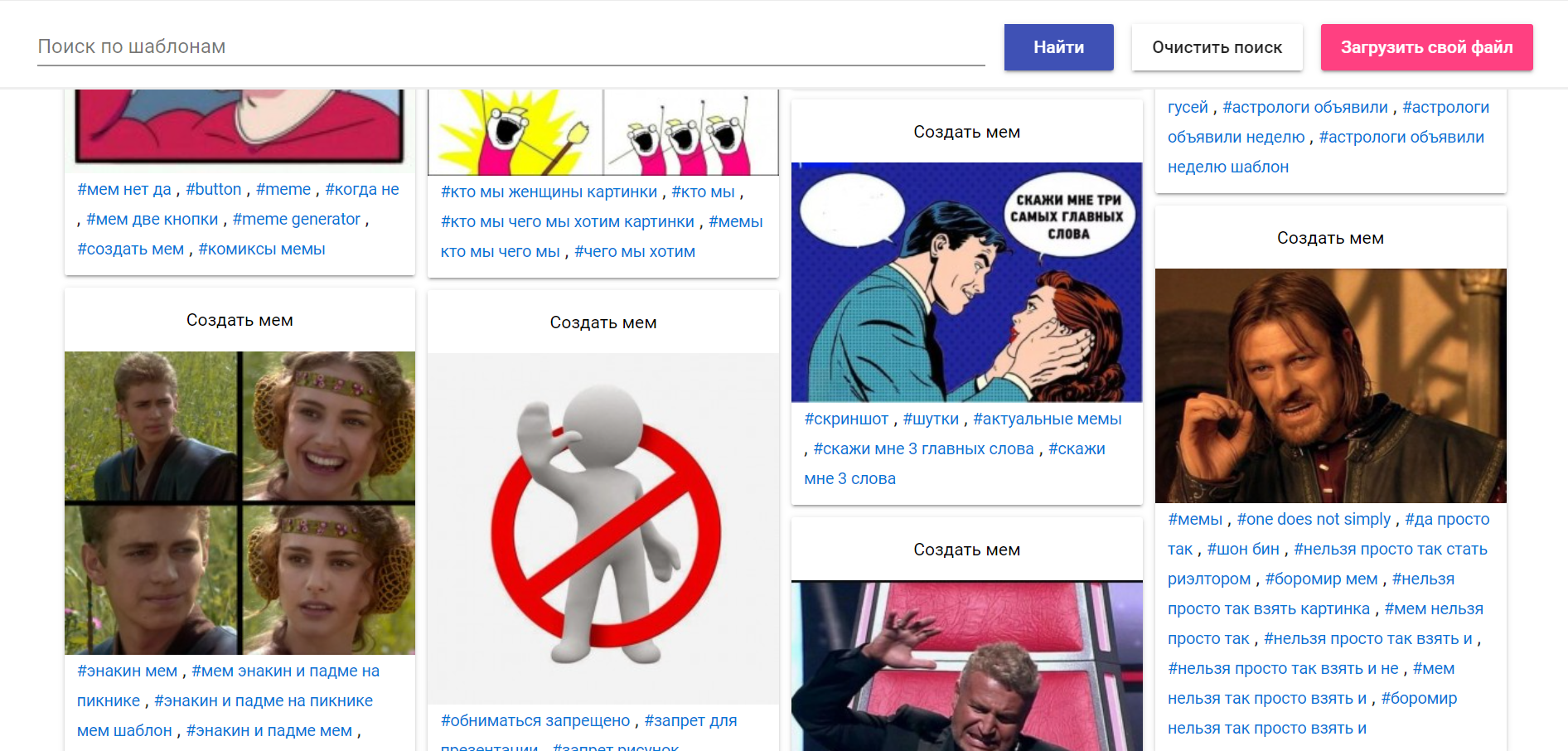The height and width of the screenshot is (751, 1568).
Task: Click '#энакин и падме на пикнике мем шаблон' tag
Action: coord(225,715)
